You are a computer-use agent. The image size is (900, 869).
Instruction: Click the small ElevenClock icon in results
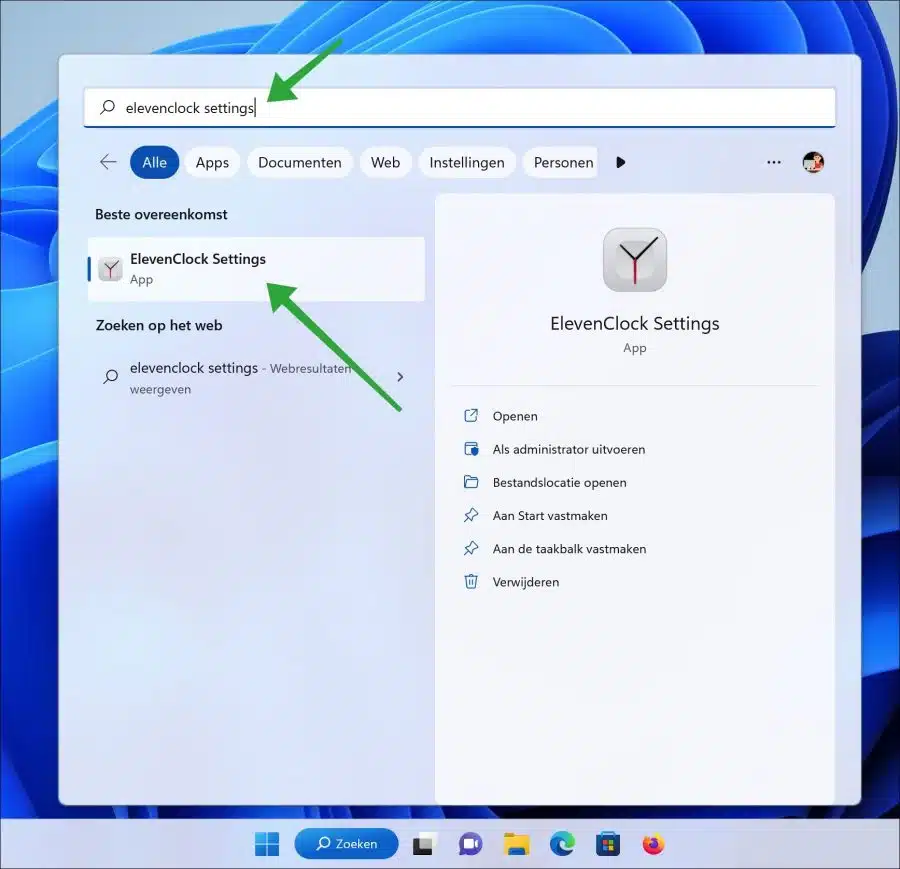(110, 269)
